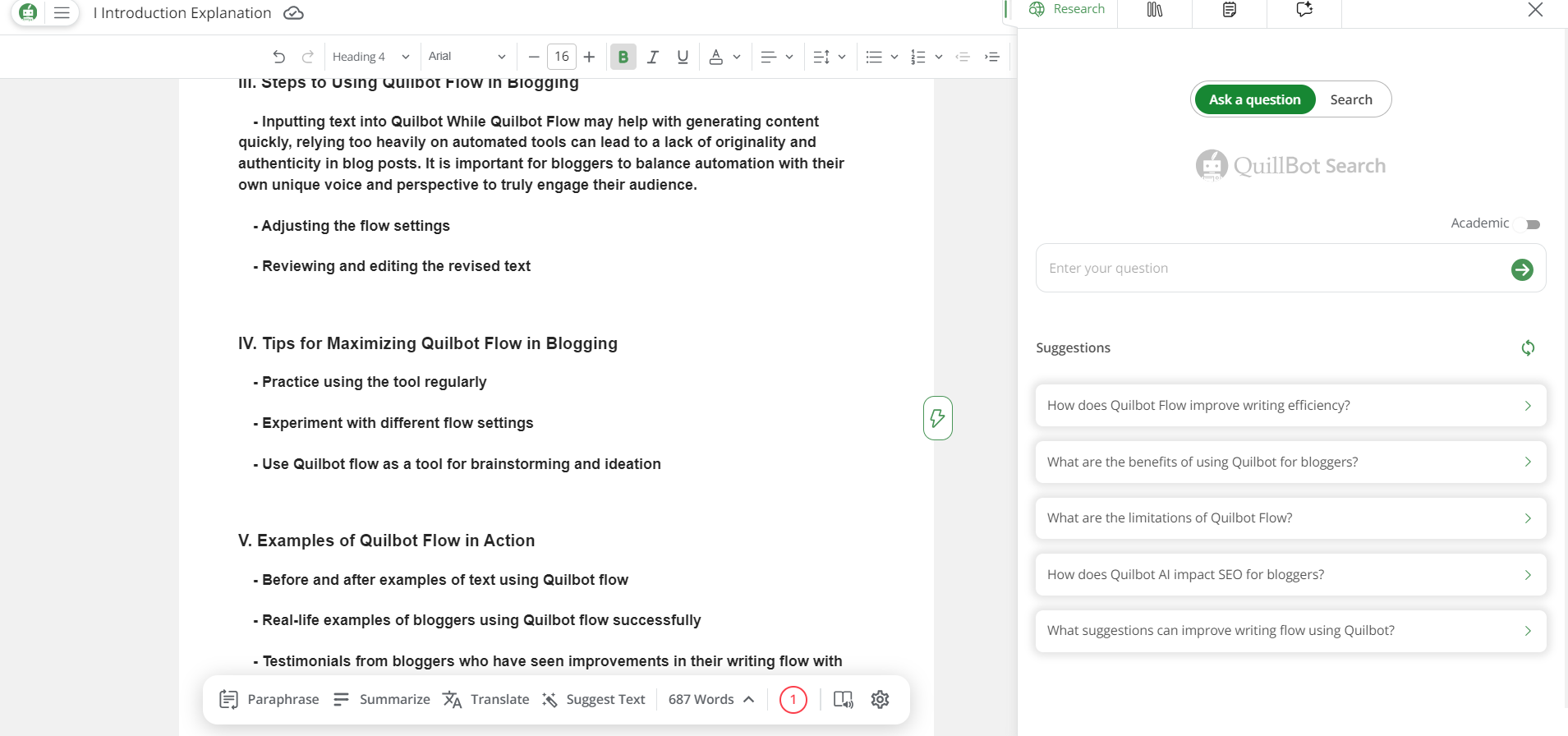
Task: Expand the 687 Words counter
Action: point(711,699)
